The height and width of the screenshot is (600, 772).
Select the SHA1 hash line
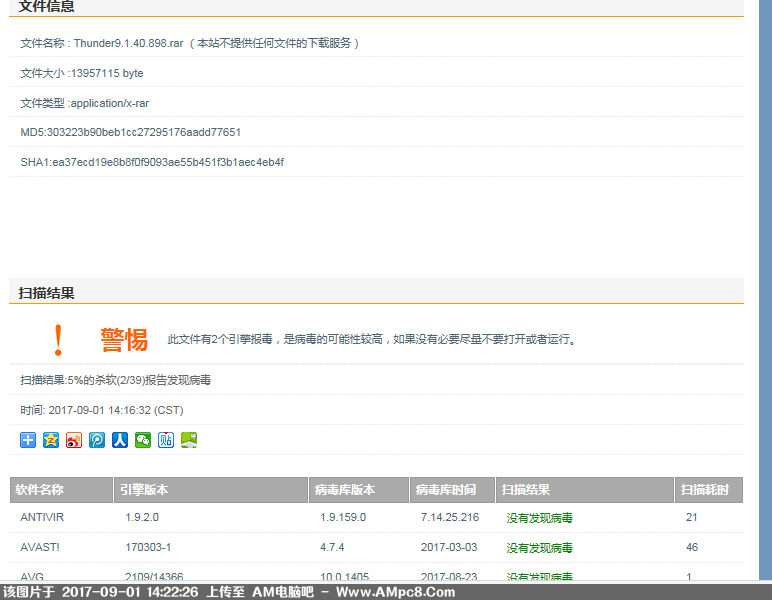coord(152,162)
